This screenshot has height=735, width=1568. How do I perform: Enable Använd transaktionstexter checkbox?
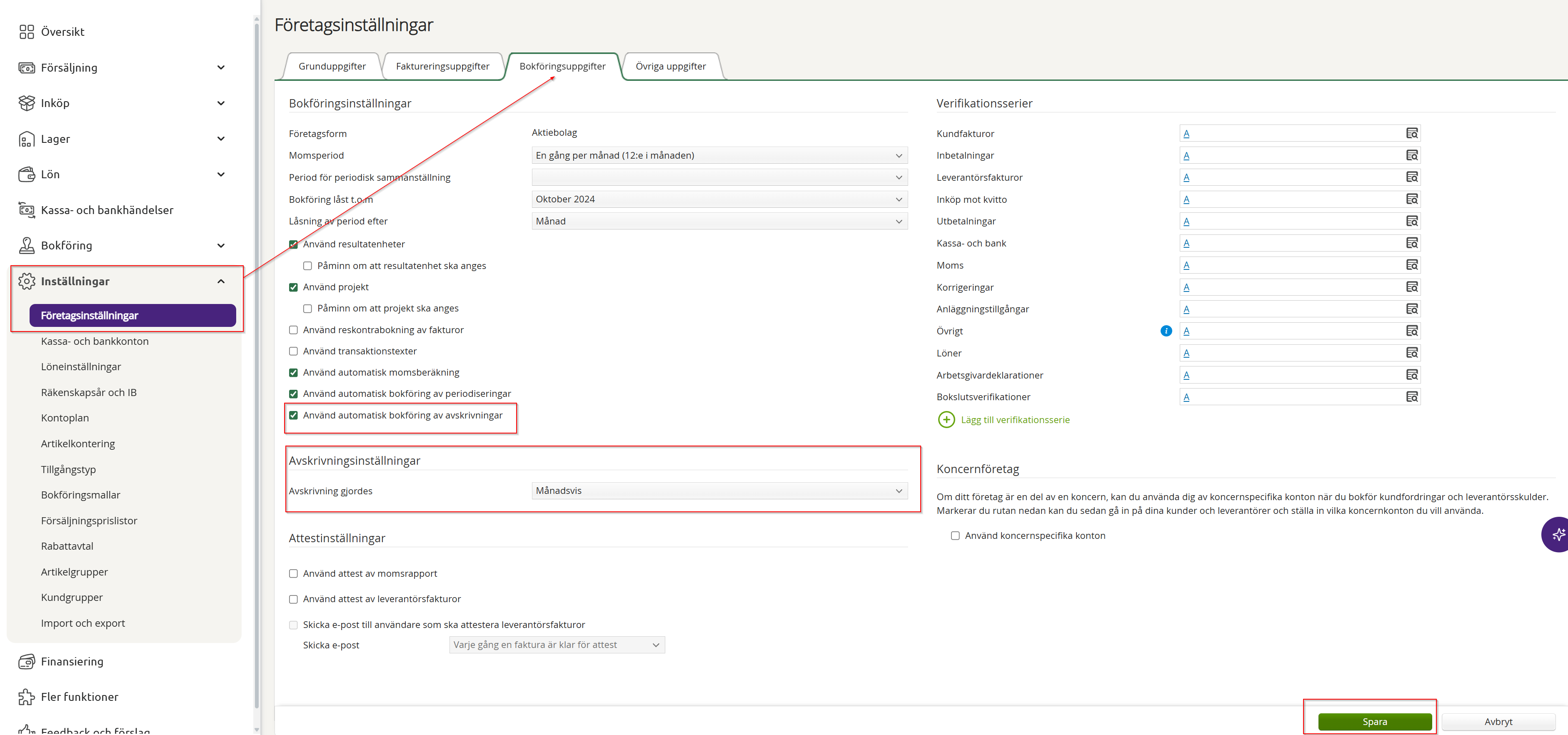click(293, 351)
